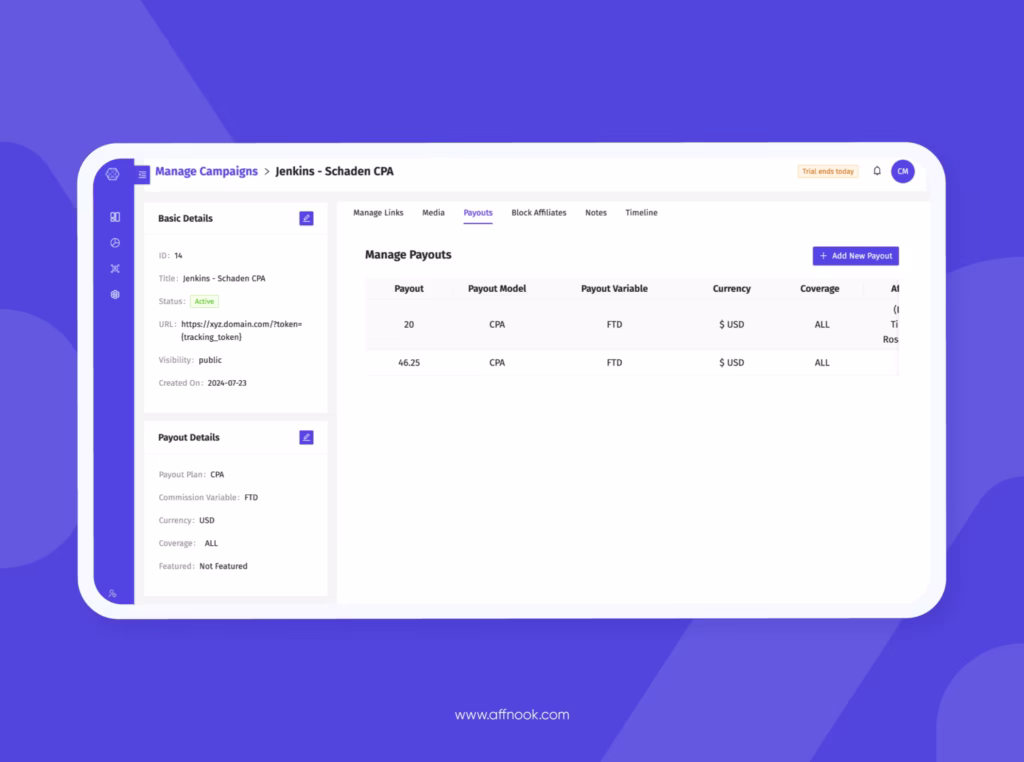The width and height of the screenshot is (1024, 762).
Task: Open the notifications bell icon
Action: point(877,171)
